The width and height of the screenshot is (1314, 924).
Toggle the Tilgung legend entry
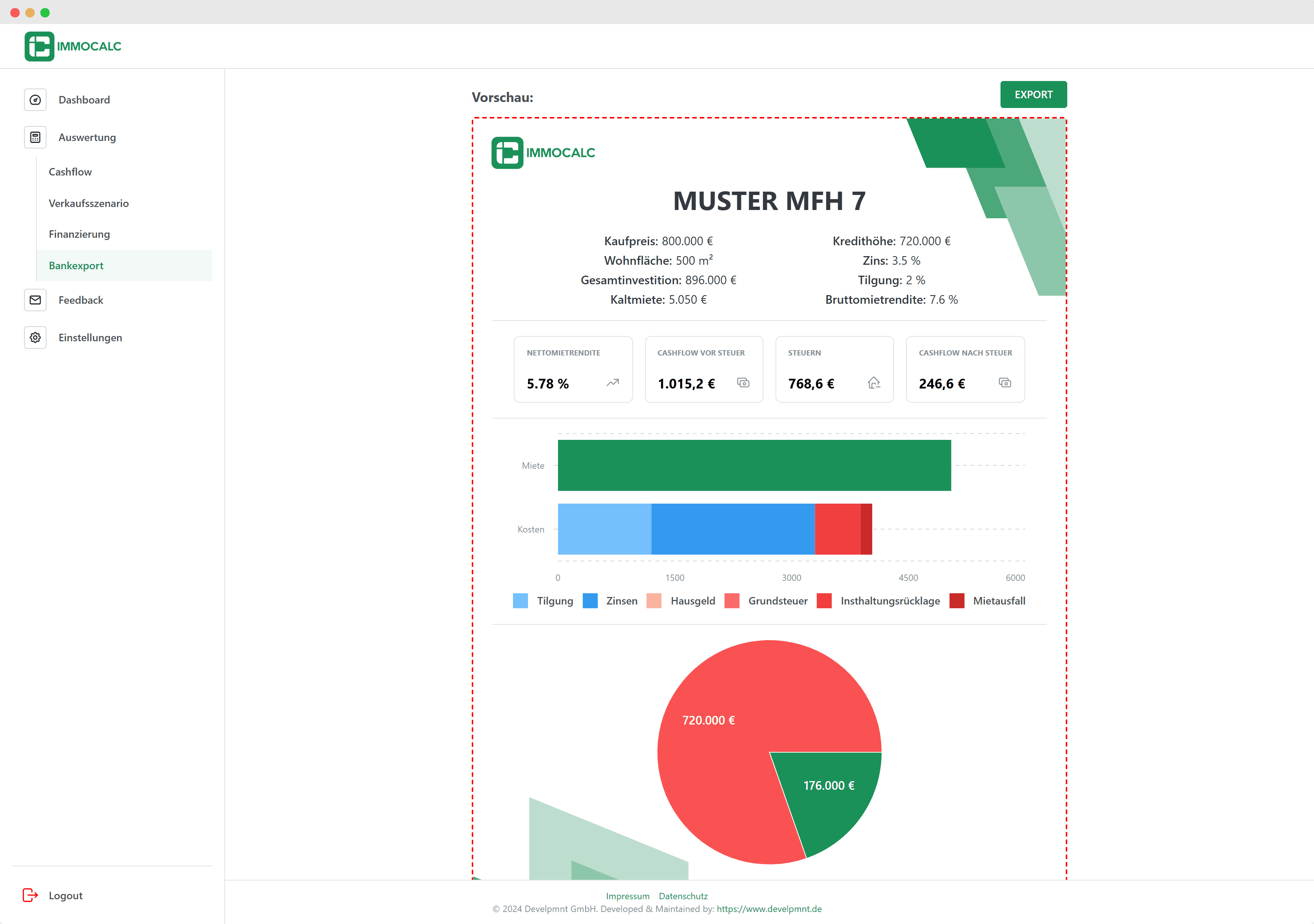(554, 601)
